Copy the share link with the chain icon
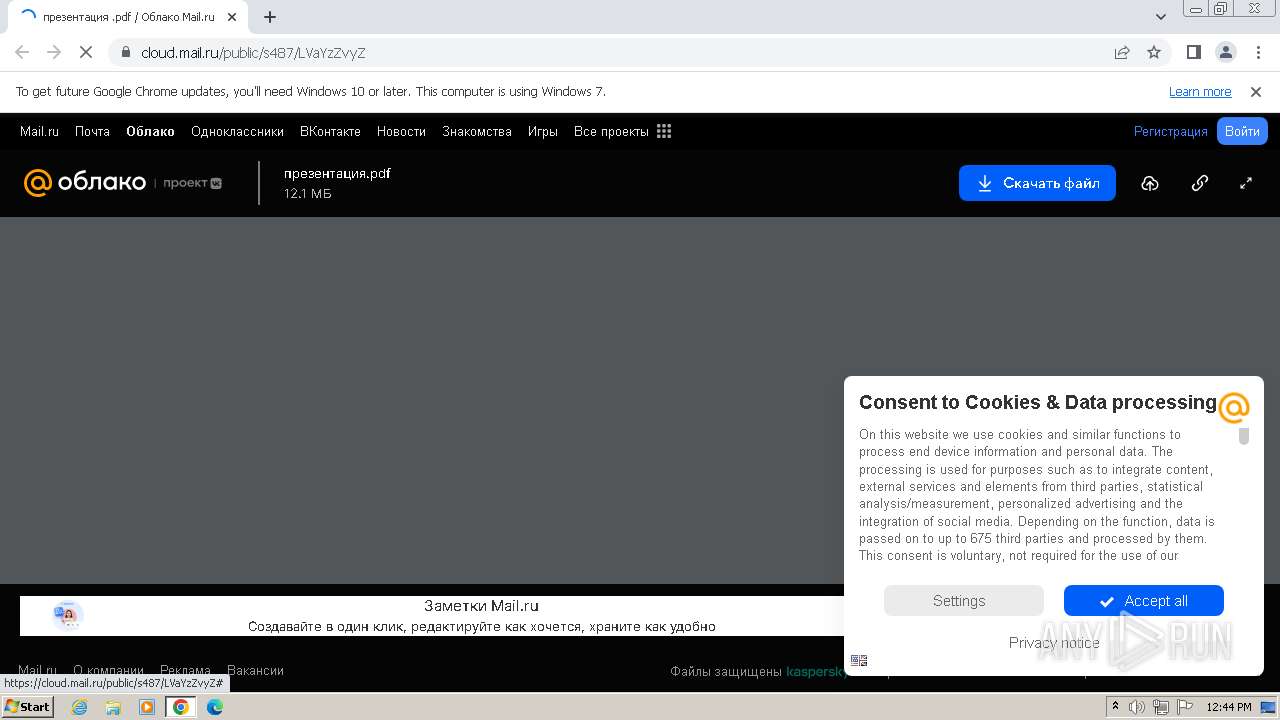The image size is (1280, 720). [1200, 183]
